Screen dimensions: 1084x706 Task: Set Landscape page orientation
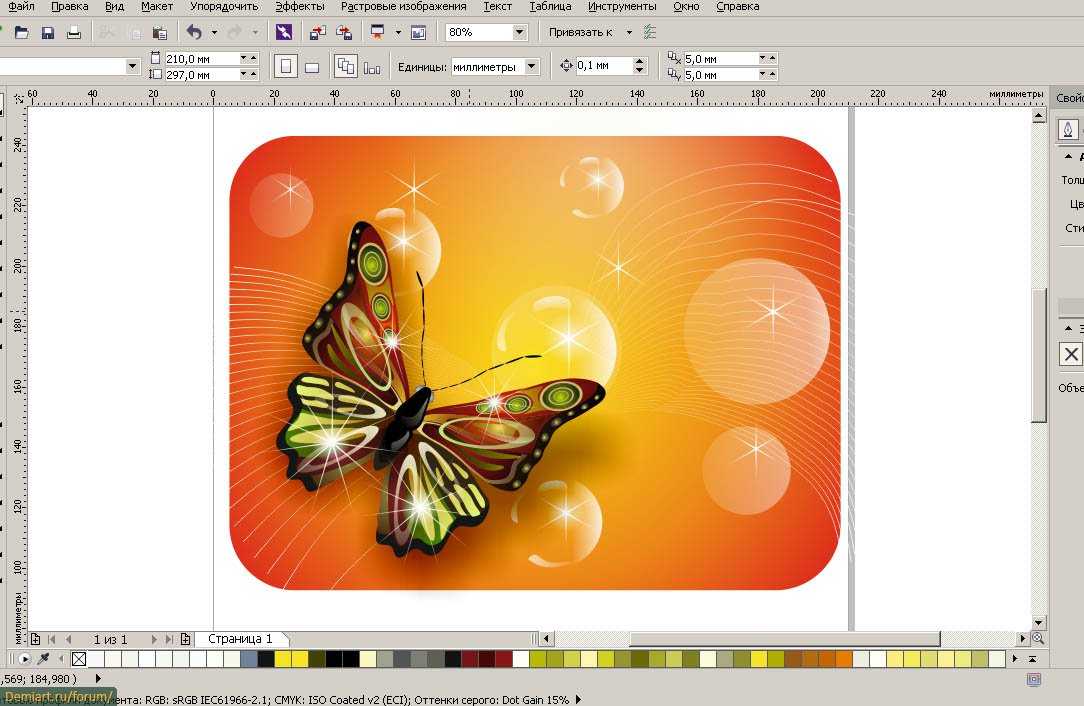pyautogui.click(x=312, y=67)
